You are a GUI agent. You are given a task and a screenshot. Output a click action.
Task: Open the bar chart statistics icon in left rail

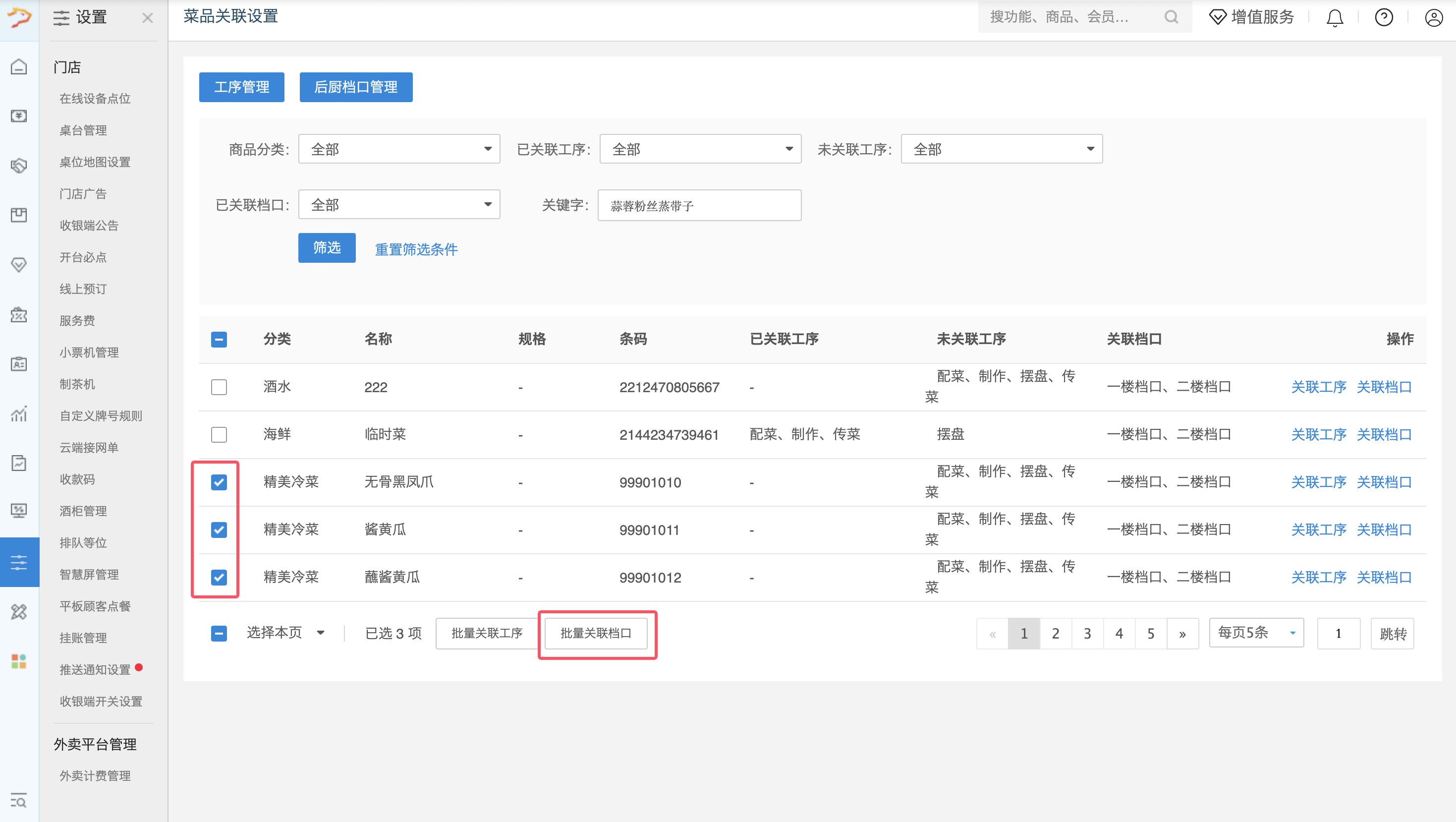(x=19, y=413)
